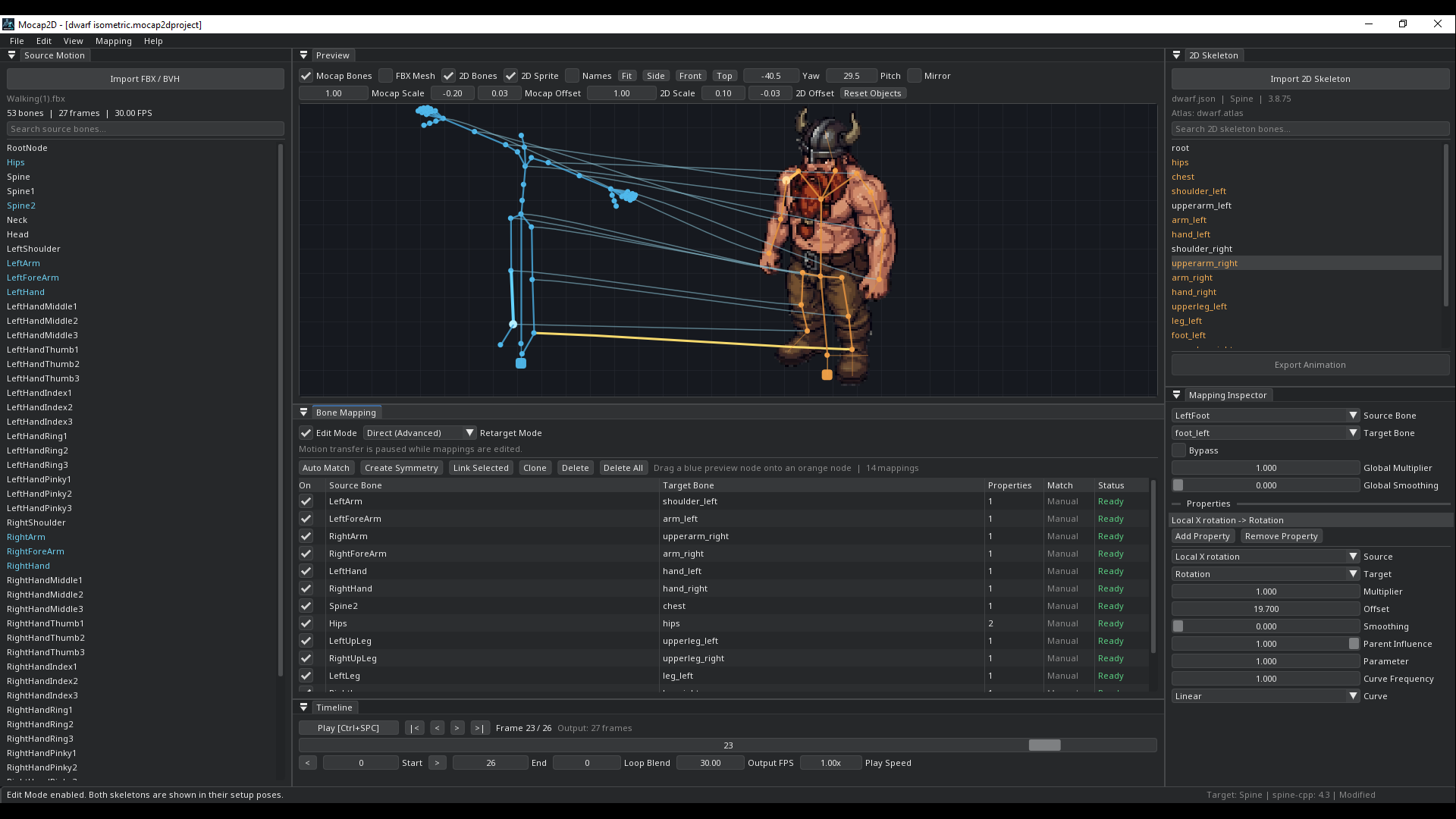Click the Reset Objects button
Viewport: 1456px width, 819px height.
(x=873, y=93)
